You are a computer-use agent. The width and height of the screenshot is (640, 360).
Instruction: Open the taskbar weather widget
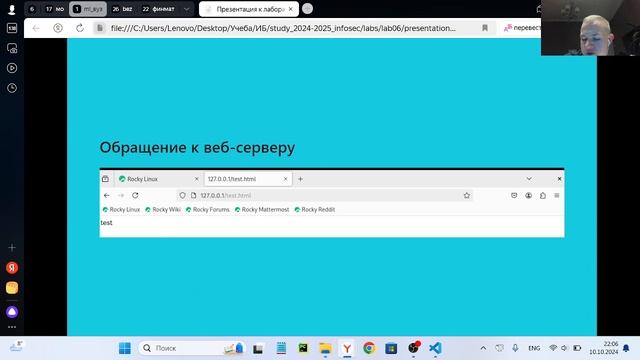coord(16,347)
